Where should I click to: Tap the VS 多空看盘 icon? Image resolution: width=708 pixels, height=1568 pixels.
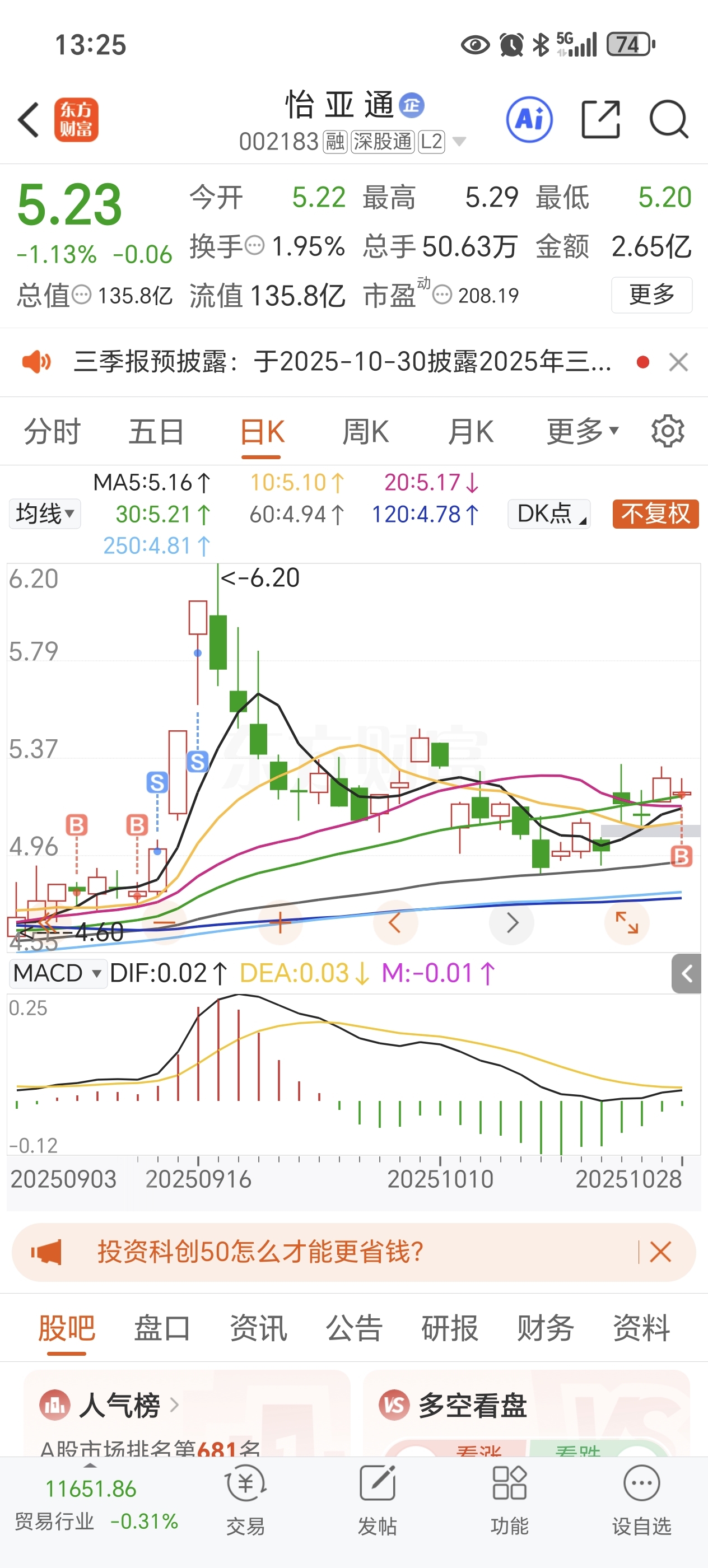pos(394,1406)
